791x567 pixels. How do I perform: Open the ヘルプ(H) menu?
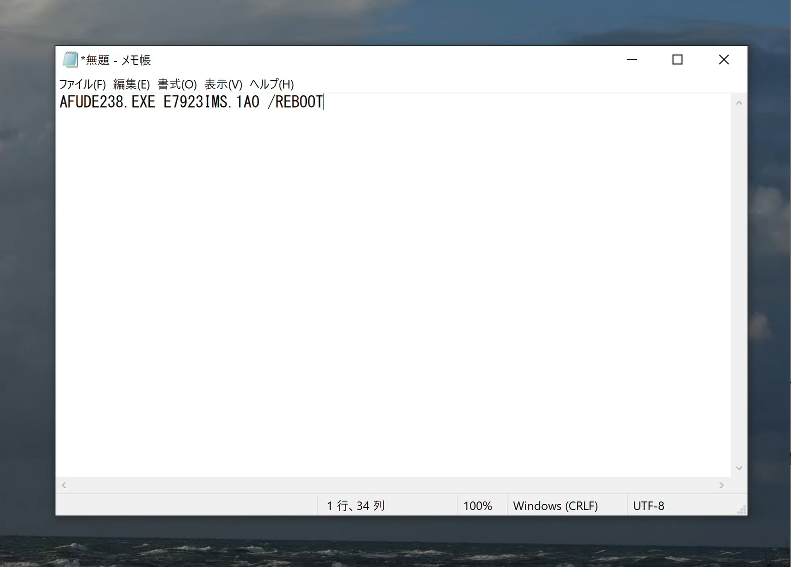[271, 84]
